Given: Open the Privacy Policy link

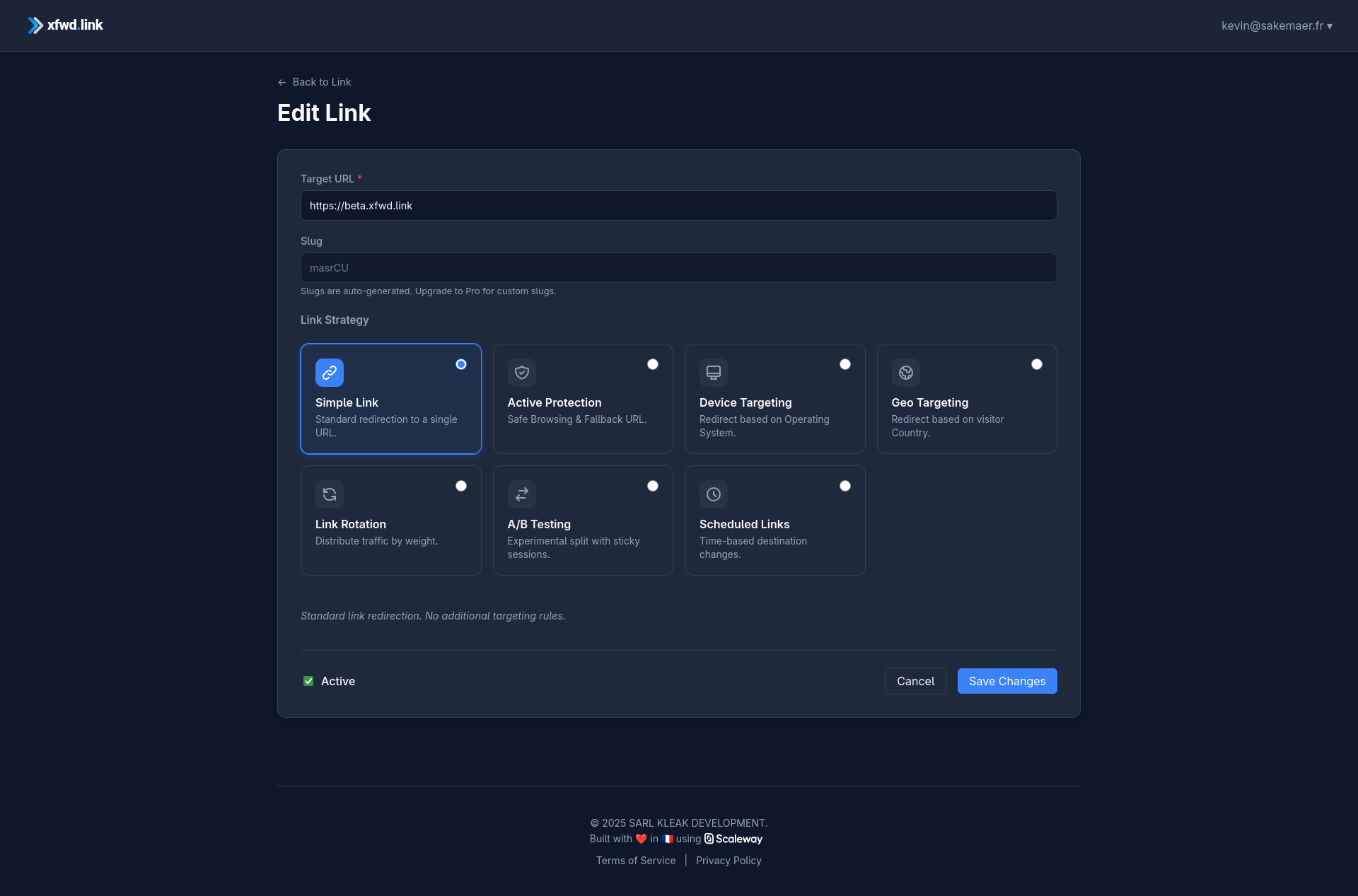Looking at the screenshot, I should (x=729, y=861).
